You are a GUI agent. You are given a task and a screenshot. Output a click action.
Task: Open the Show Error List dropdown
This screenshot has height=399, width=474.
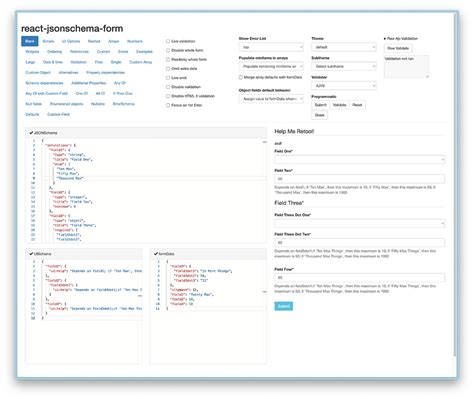271,47
